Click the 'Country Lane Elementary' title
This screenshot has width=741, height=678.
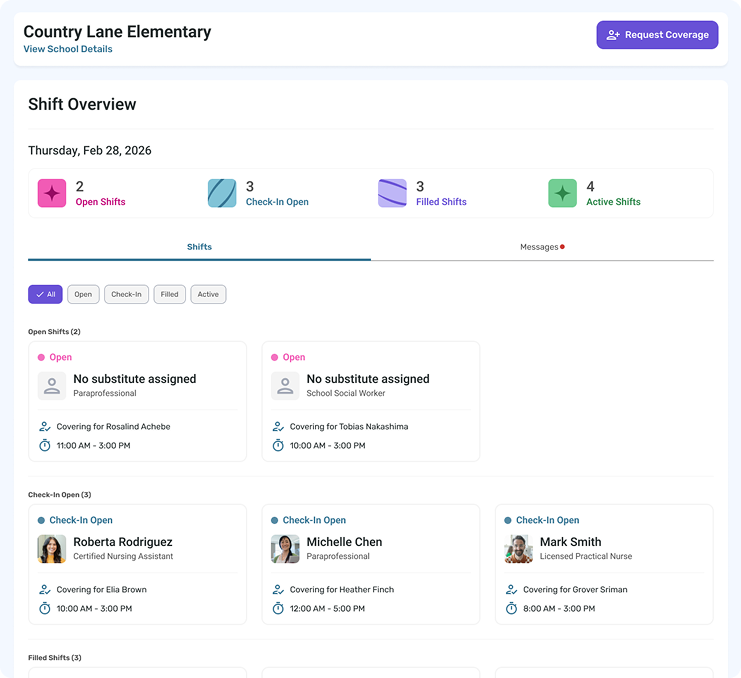click(x=117, y=32)
